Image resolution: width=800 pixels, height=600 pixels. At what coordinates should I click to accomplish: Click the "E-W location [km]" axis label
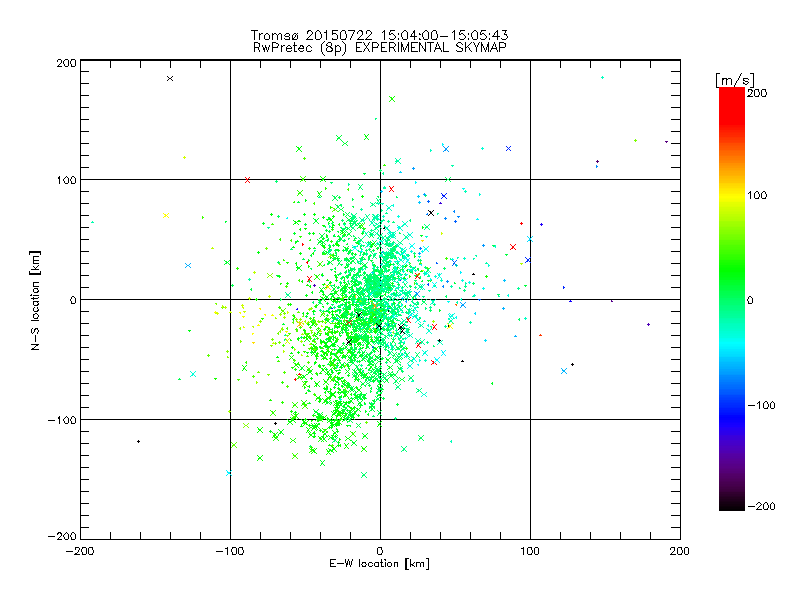380,564
